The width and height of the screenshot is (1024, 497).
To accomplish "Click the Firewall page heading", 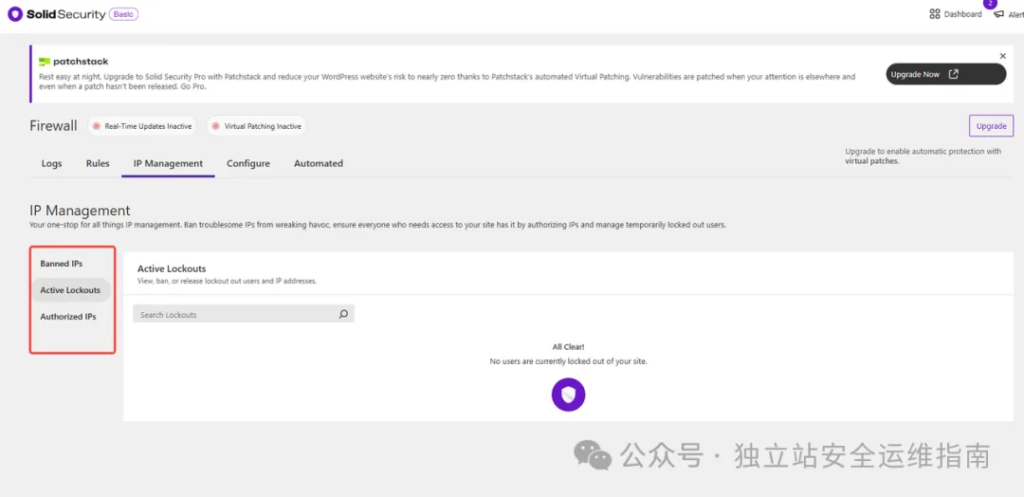I will pos(53,125).
